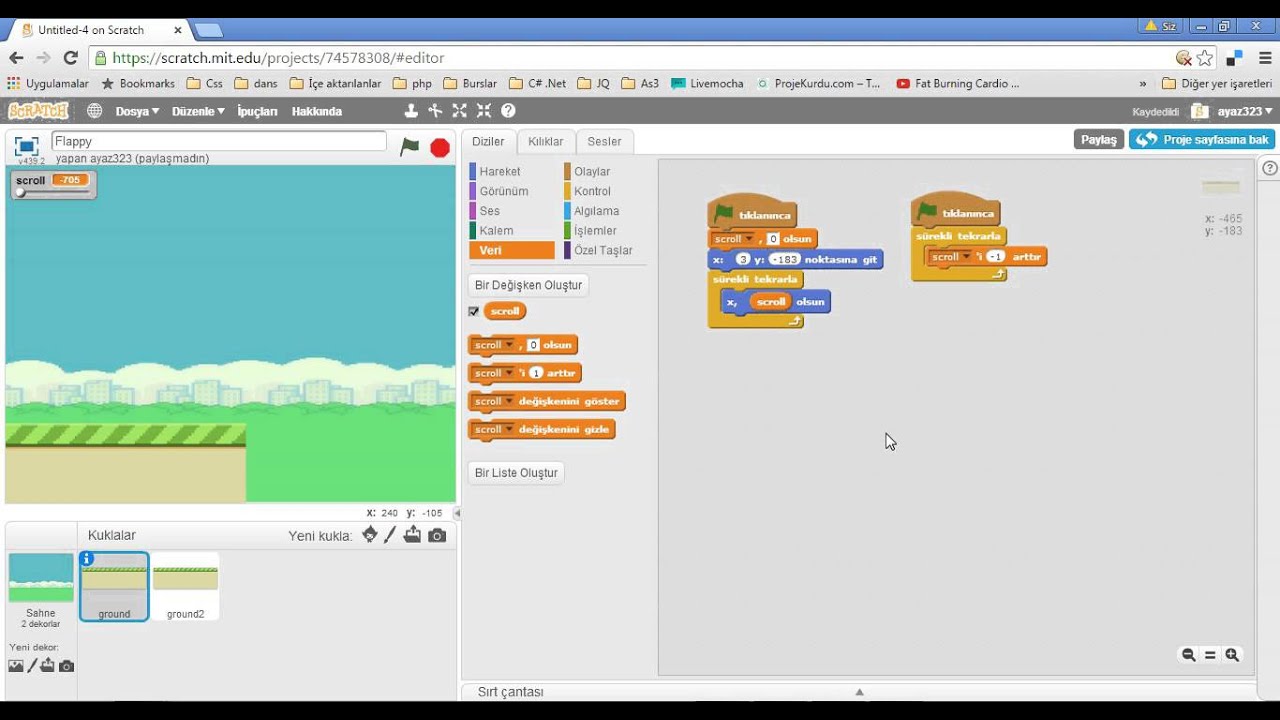Switch to the Diziler tab
Viewport: 1280px width, 720px height.
click(x=488, y=142)
